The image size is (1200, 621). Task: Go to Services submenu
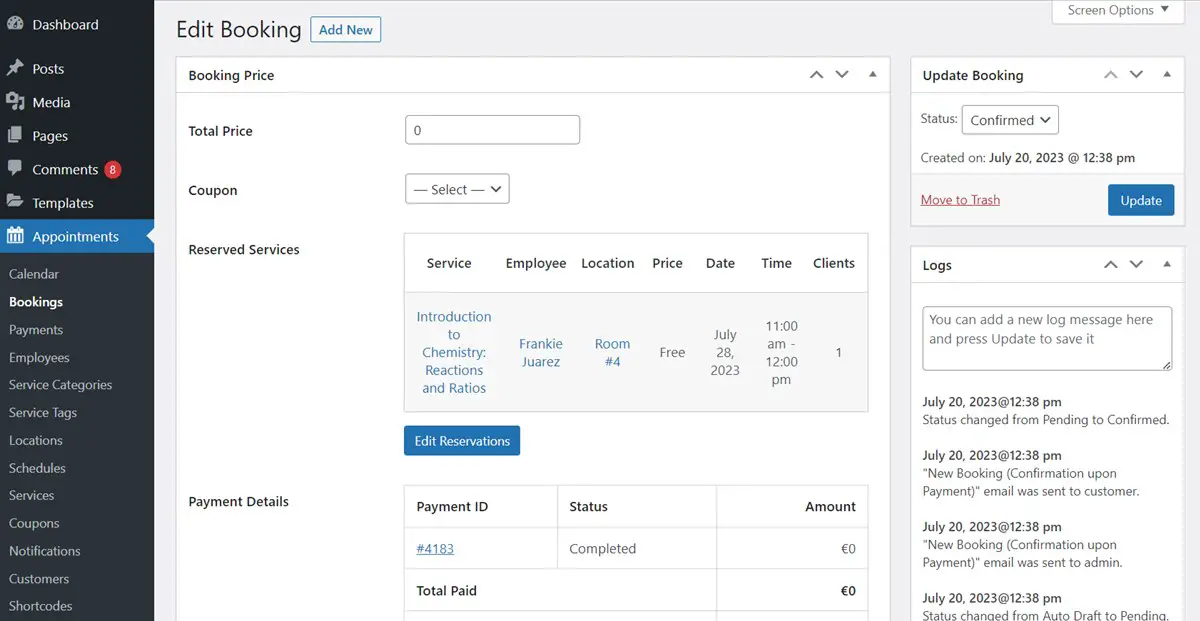pos(32,496)
